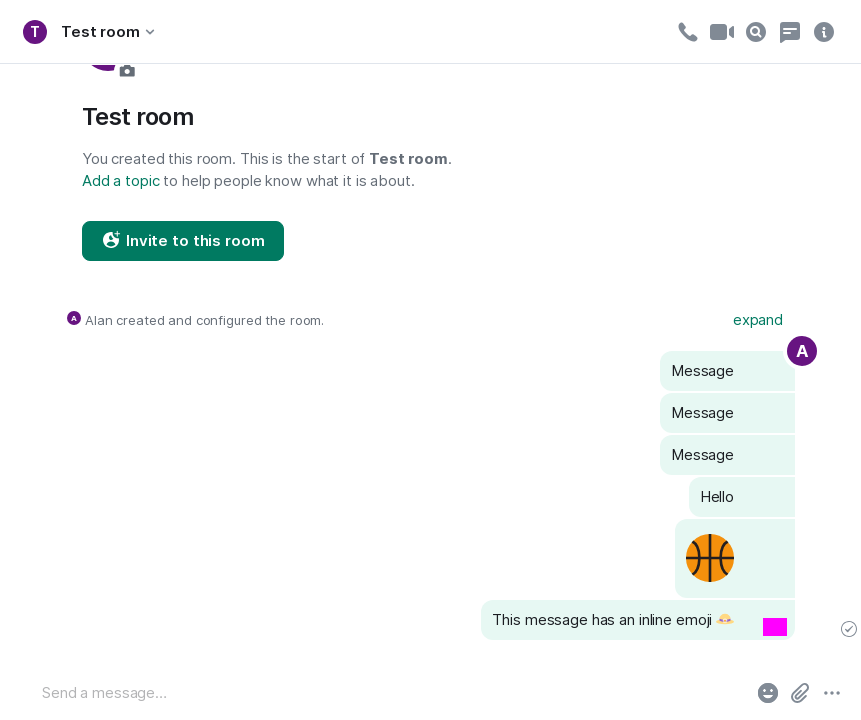
Task: Open more composer options (three dots)
Action: pos(832,693)
